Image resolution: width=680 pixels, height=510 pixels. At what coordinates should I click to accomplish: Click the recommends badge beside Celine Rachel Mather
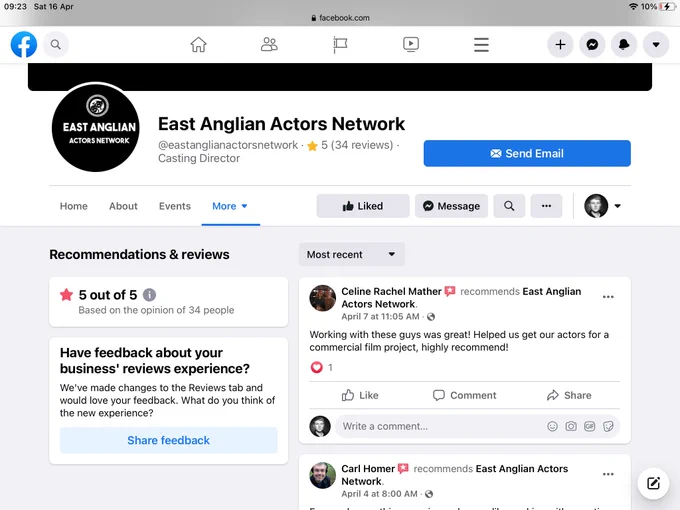coord(450,291)
